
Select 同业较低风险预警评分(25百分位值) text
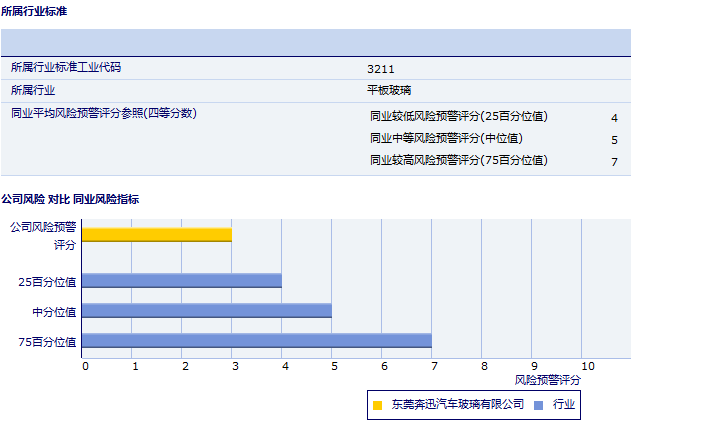click(459, 116)
